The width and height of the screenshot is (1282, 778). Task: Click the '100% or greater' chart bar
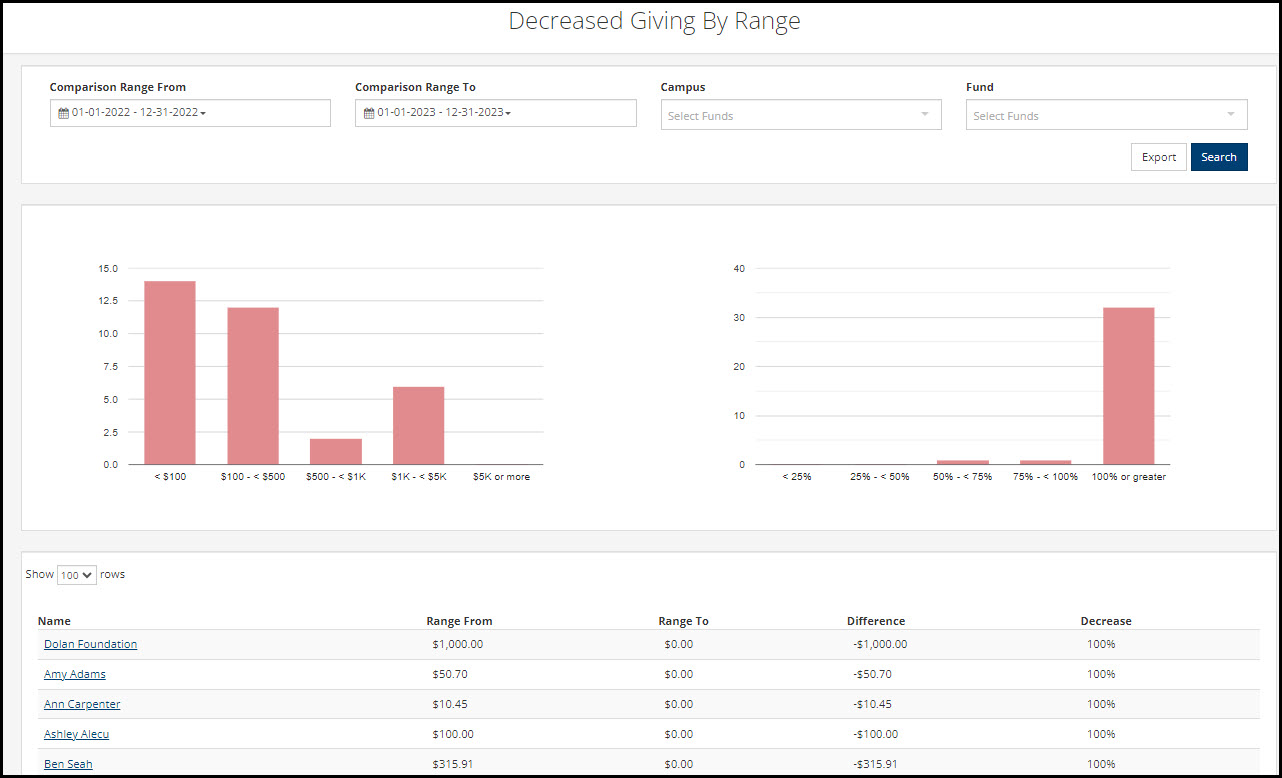[x=1129, y=386]
